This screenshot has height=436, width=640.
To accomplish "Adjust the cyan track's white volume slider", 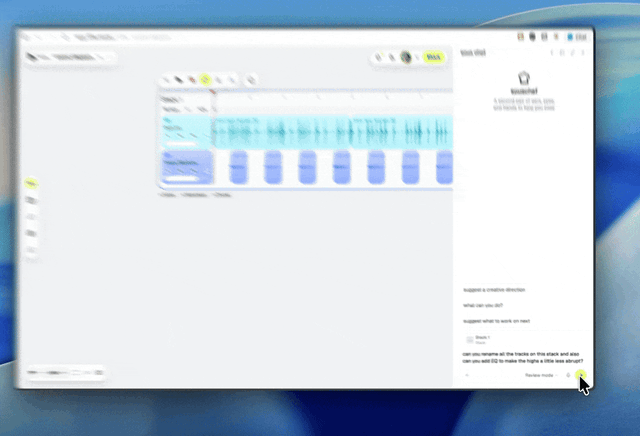I will click(x=181, y=144).
